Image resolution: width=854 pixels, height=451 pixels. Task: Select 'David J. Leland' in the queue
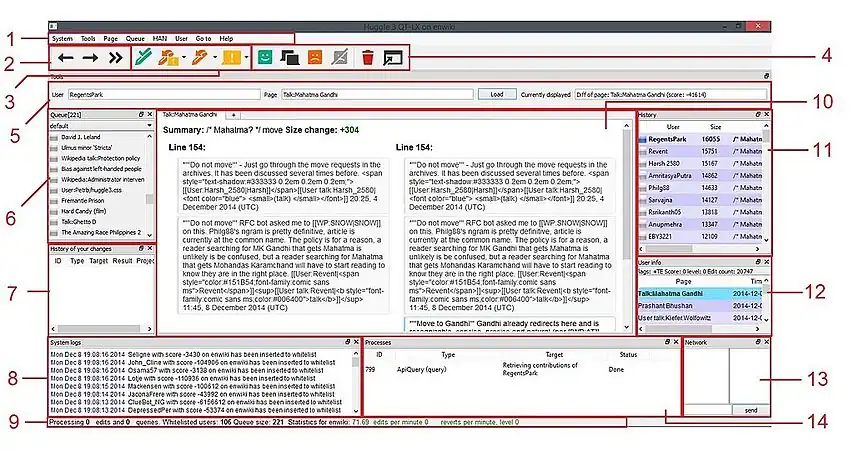coord(81,137)
